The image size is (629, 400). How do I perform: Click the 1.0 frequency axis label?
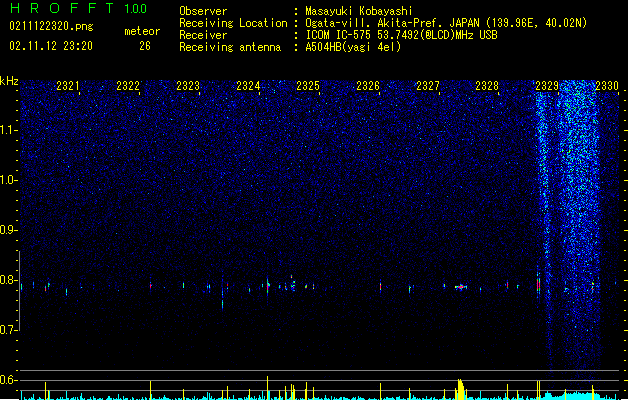pos(9,180)
